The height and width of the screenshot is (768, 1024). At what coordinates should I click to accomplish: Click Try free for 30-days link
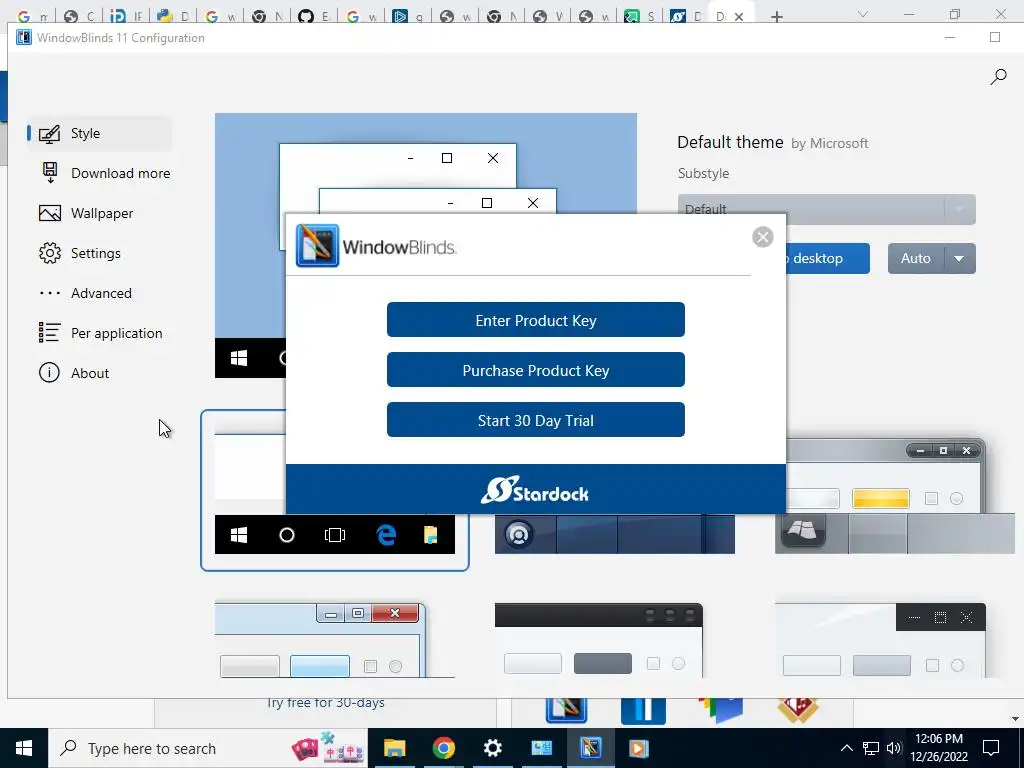click(325, 703)
